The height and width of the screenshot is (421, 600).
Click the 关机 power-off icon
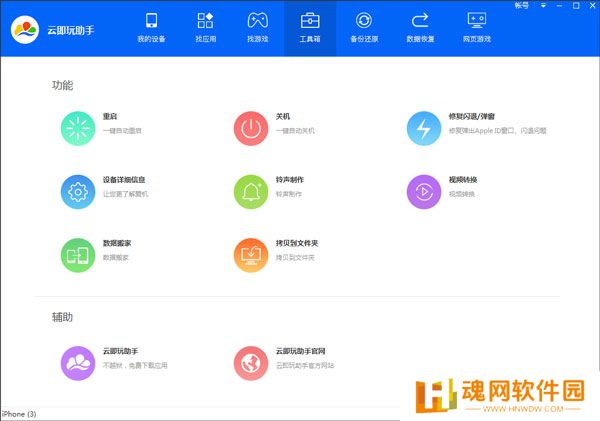point(251,128)
